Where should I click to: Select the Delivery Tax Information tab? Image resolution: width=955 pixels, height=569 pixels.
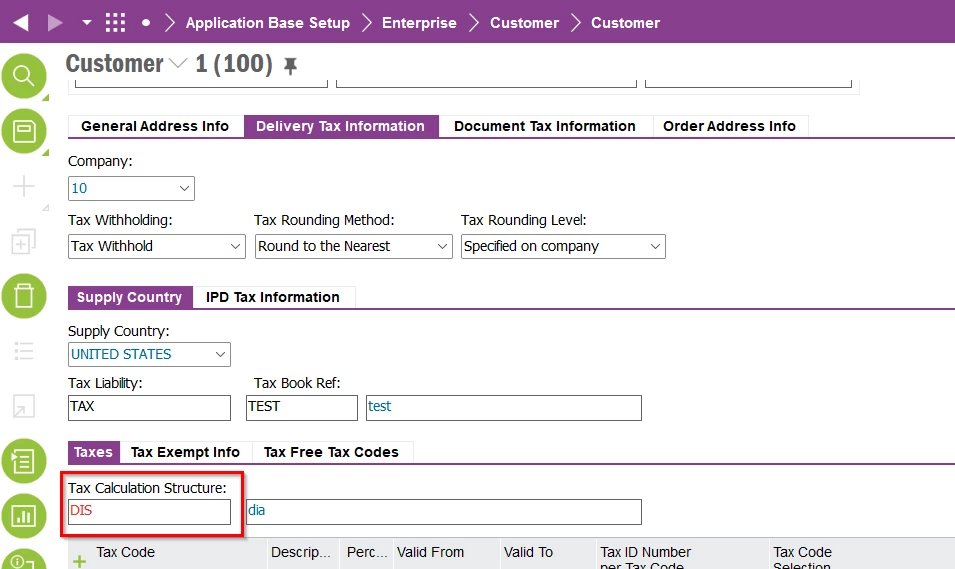(x=340, y=126)
